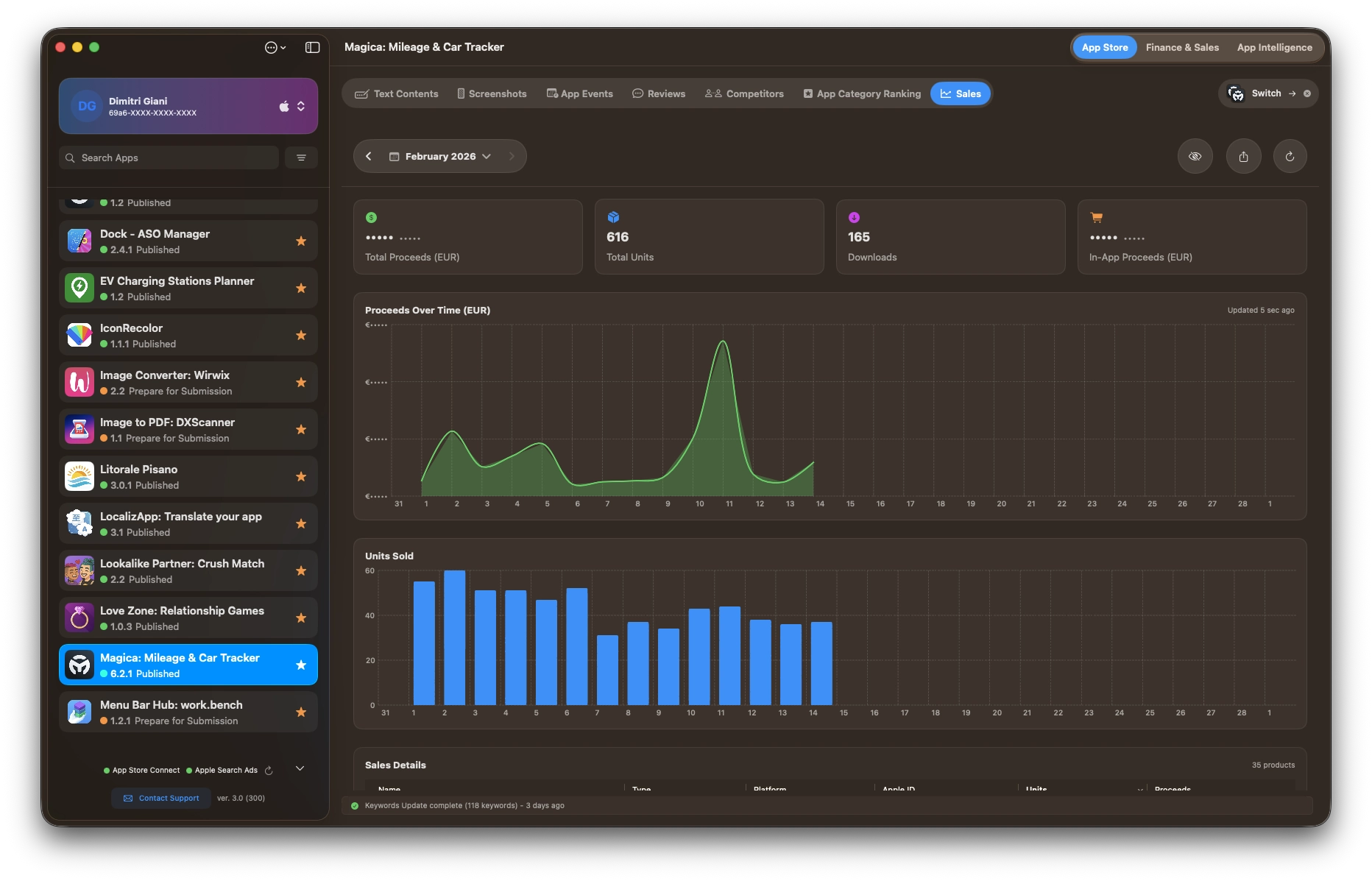Screen dimensions: 1372x881
Task: Click the Contact Support button
Action: (x=161, y=798)
